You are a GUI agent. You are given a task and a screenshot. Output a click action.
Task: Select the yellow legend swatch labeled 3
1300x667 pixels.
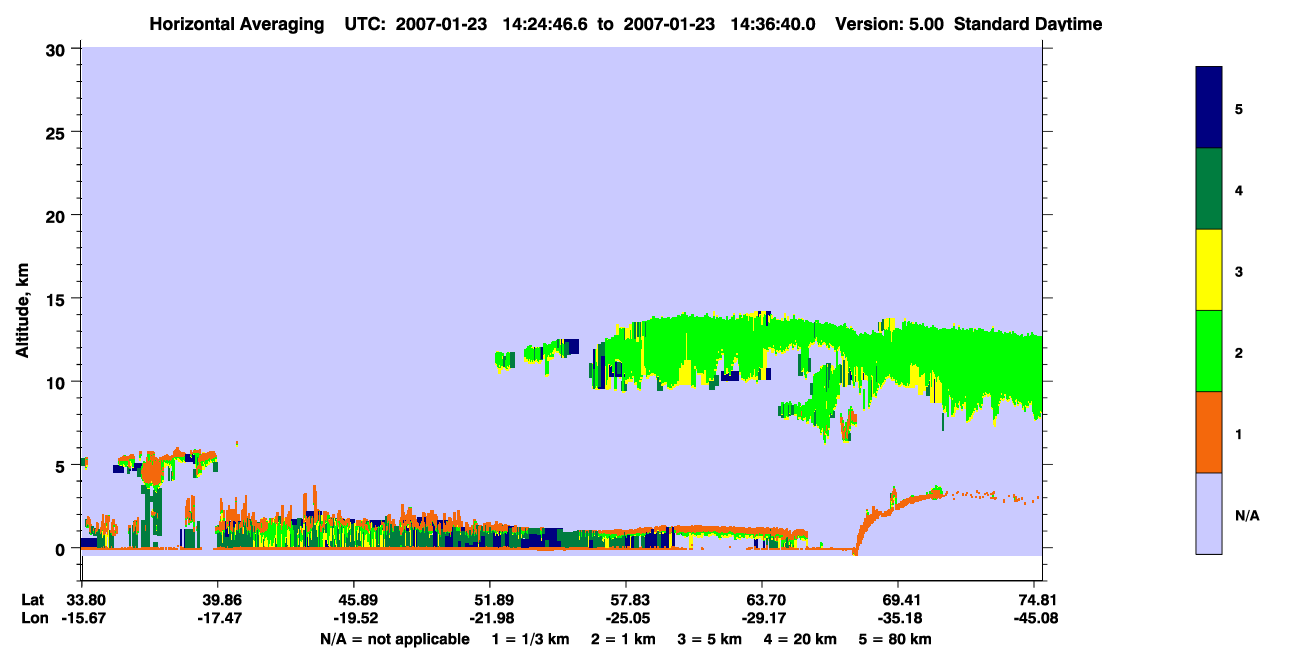click(x=1209, y=270)
